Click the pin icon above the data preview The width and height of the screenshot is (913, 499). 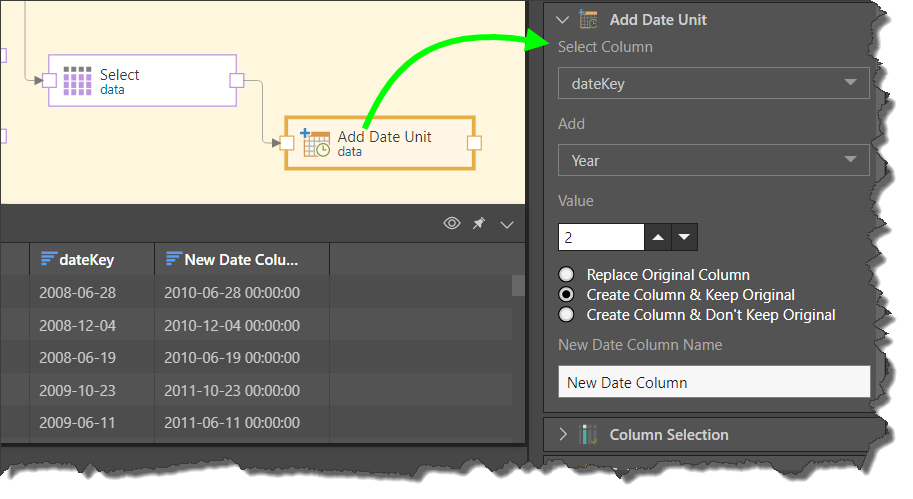click(x=479, y=224)
